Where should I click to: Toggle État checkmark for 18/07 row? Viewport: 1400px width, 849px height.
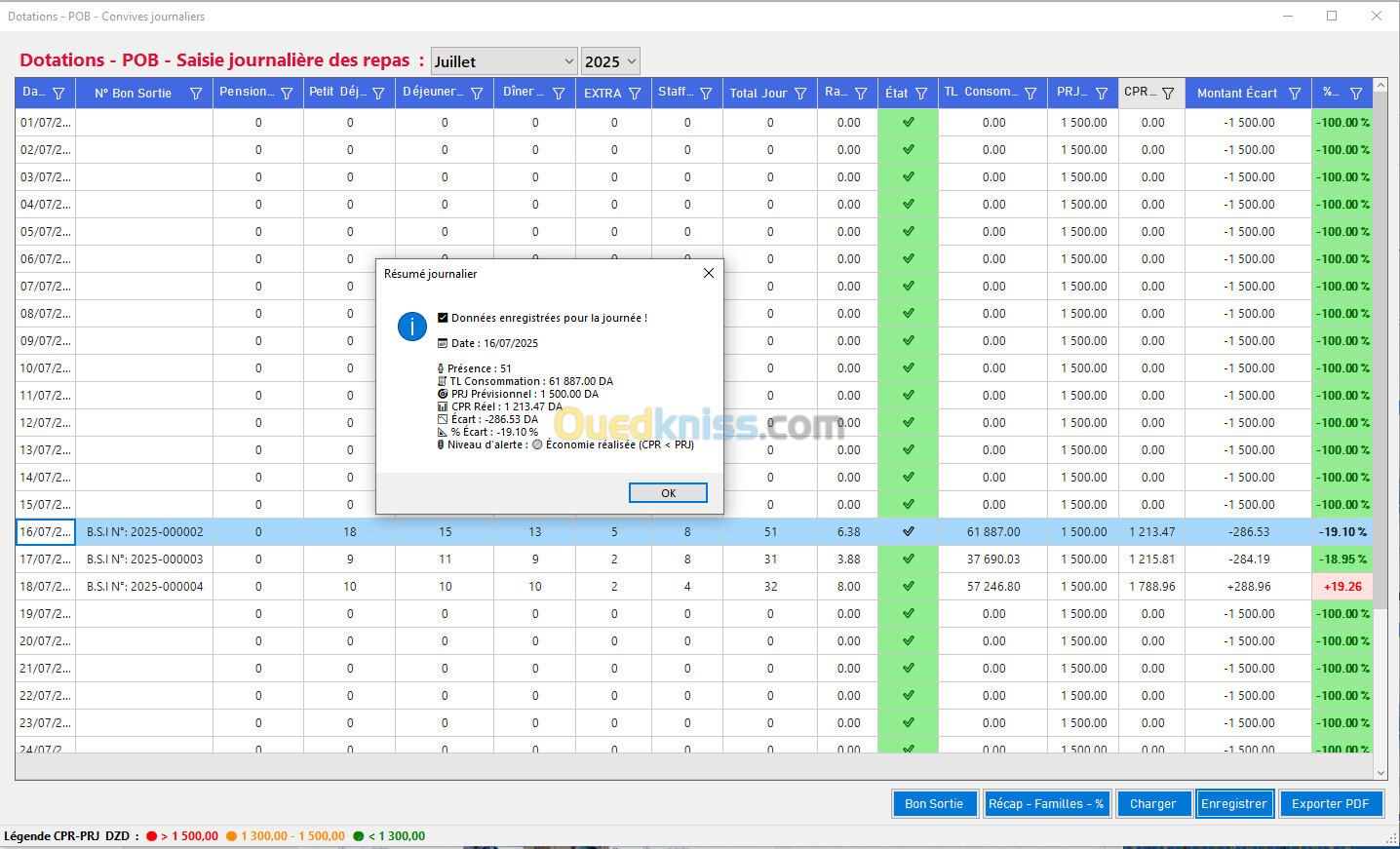click(908, 587)
